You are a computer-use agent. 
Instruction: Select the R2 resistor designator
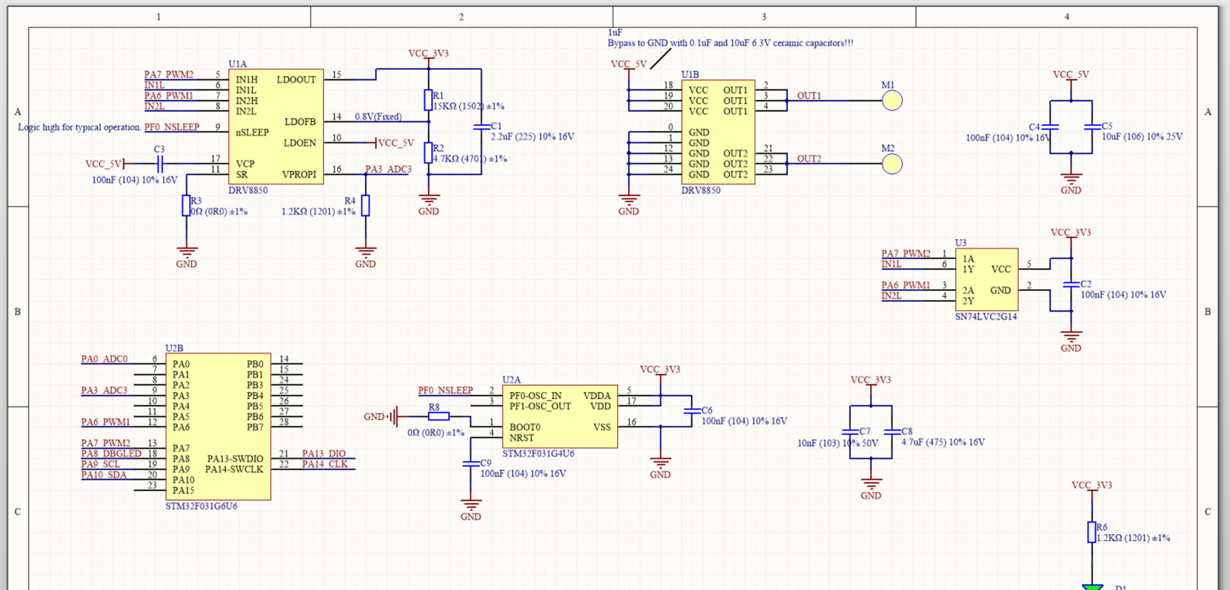click(x=438, y=147)
